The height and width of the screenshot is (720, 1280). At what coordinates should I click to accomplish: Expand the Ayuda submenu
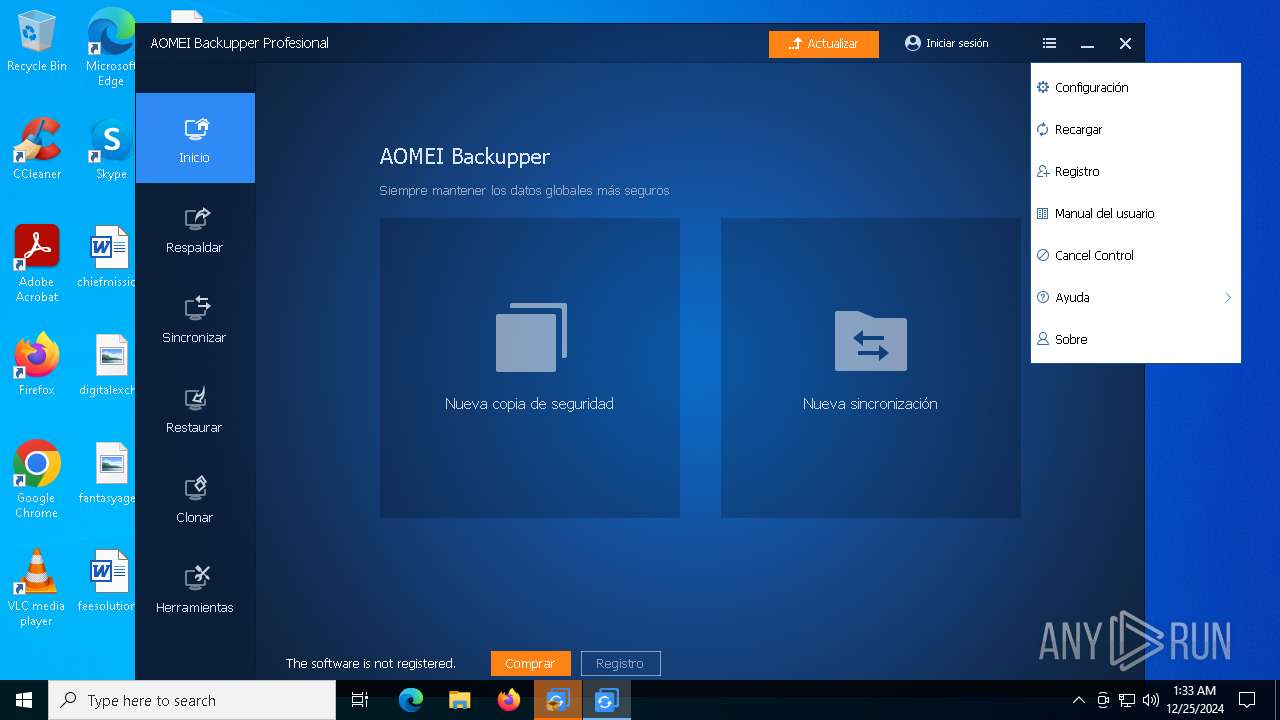click(x=1136, y=298)
